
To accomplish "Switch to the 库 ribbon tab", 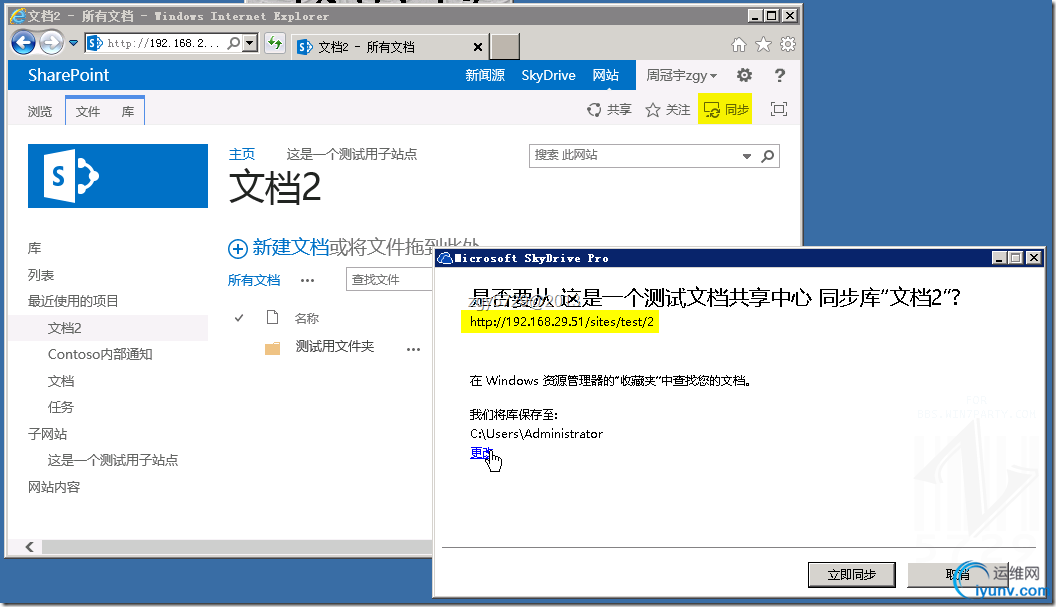I will coord(128,111).
